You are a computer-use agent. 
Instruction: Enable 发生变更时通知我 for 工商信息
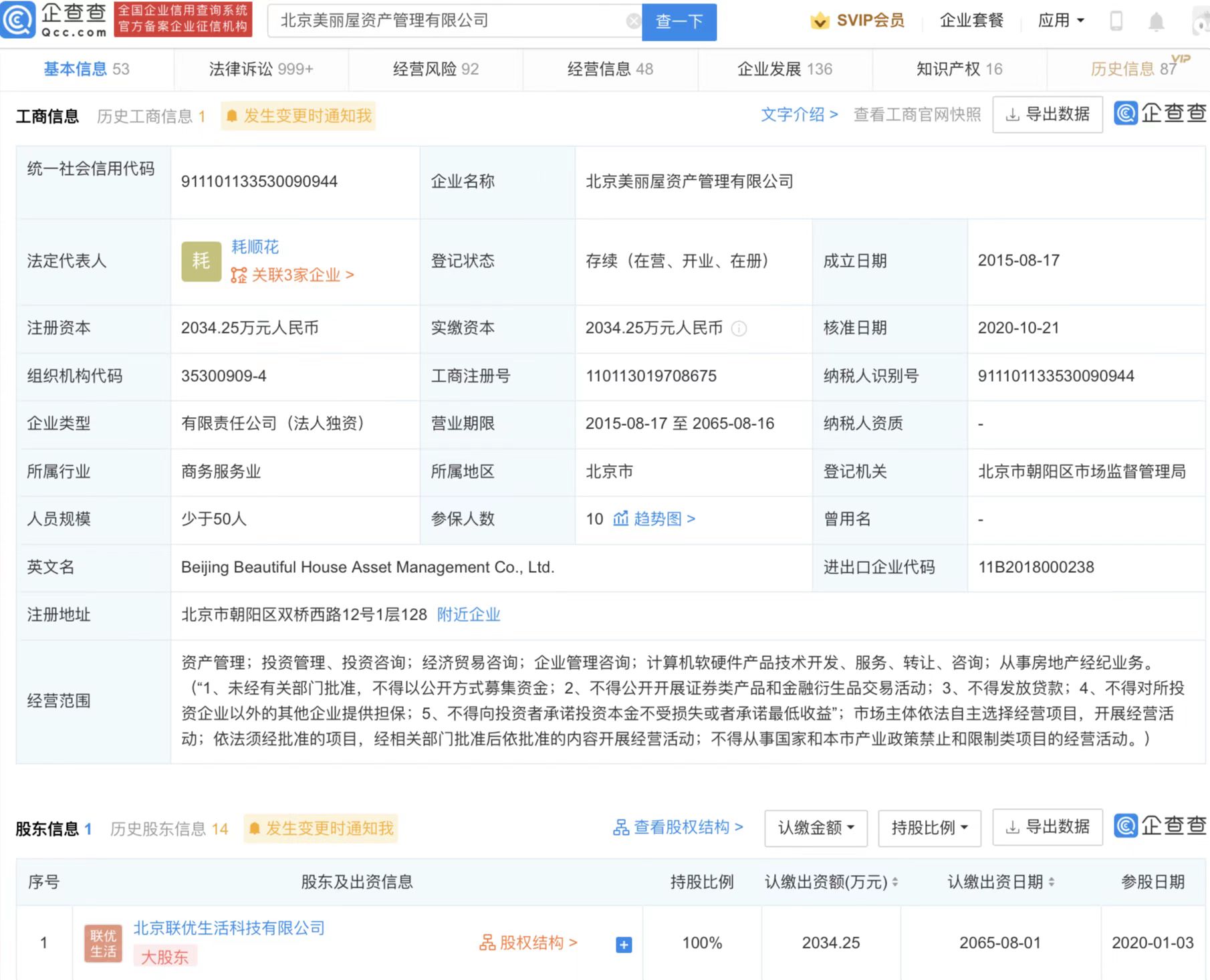298,116
